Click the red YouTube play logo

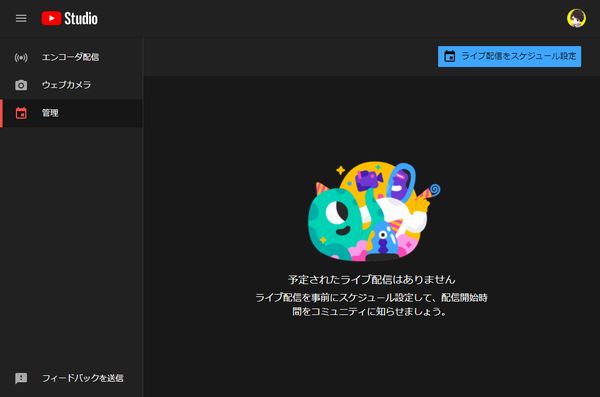tap(51, 18)
